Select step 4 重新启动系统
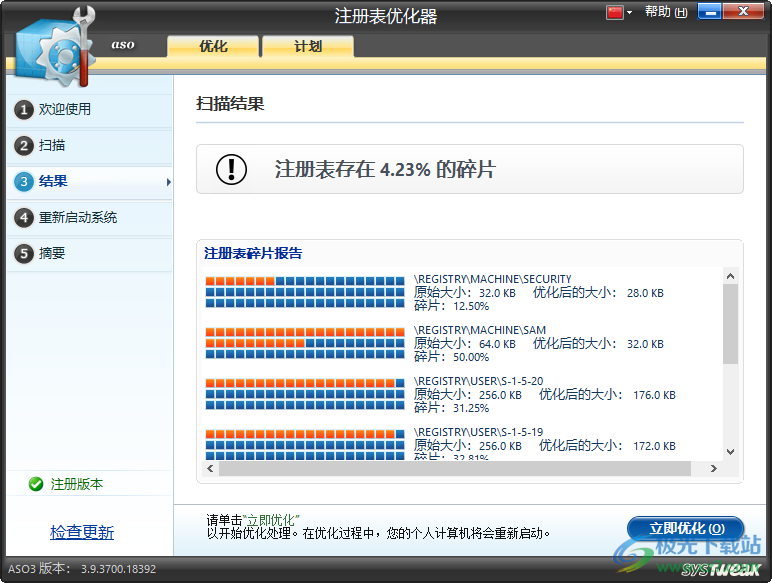Screen dimensions: 772x583 (x=90, y=217)
